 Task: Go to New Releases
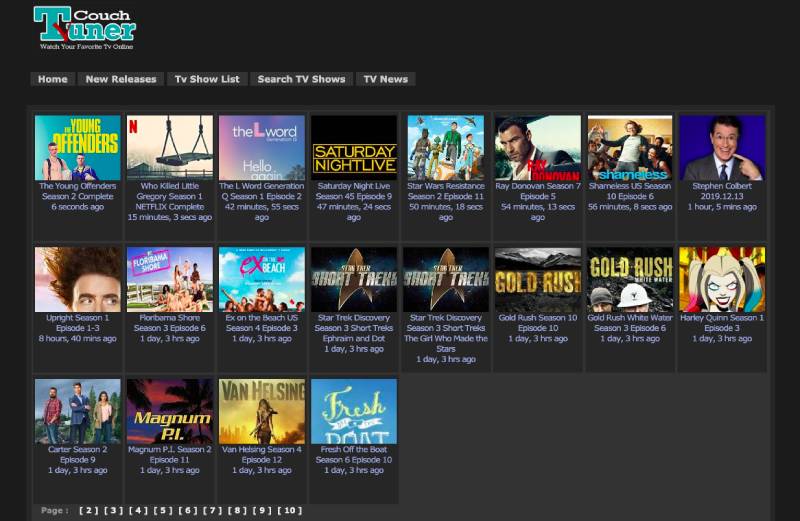click(x=121, y=79)
